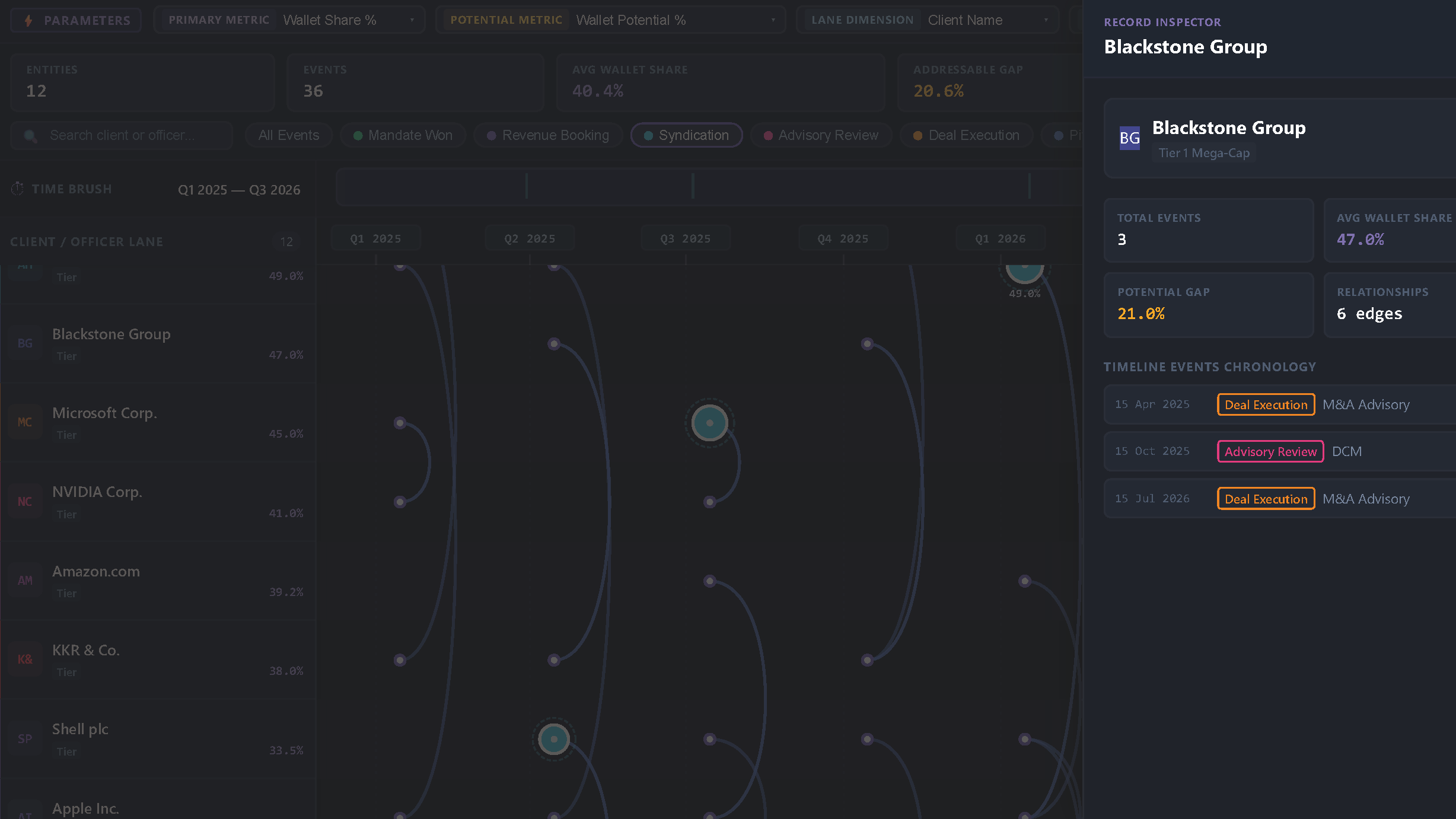Select the Q3 2025 quarter header

[686, 238]
